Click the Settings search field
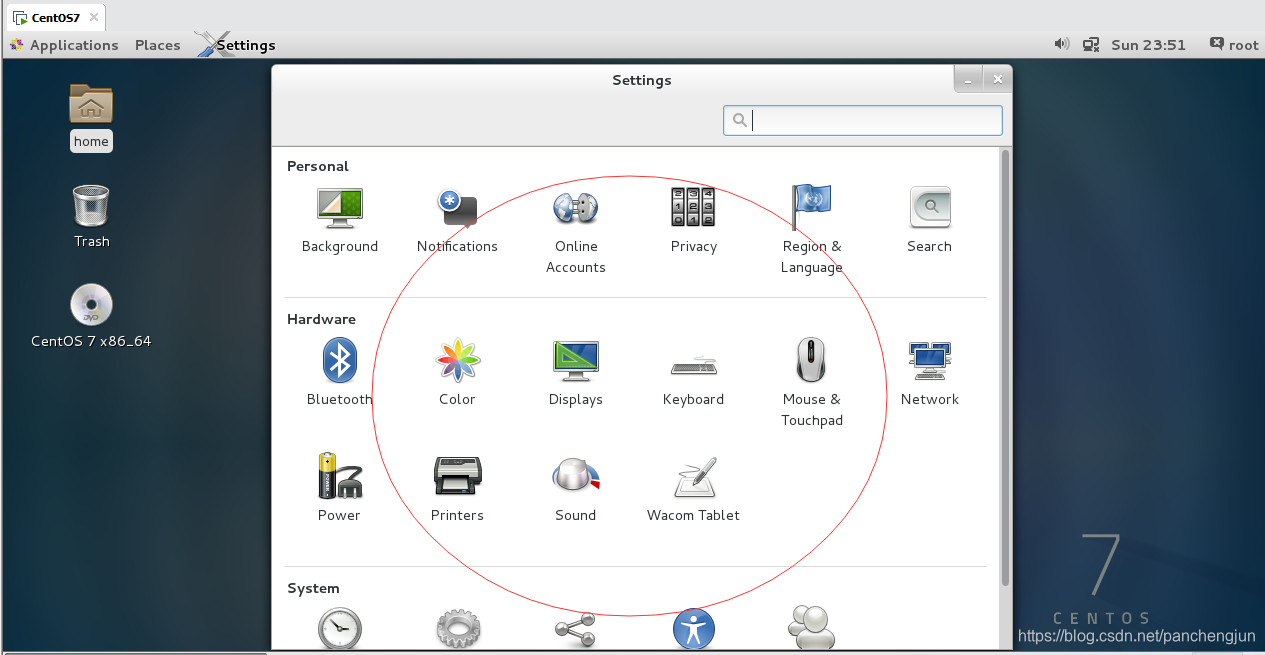Viewport: 1265px width, 655px height. click(863, 120)
